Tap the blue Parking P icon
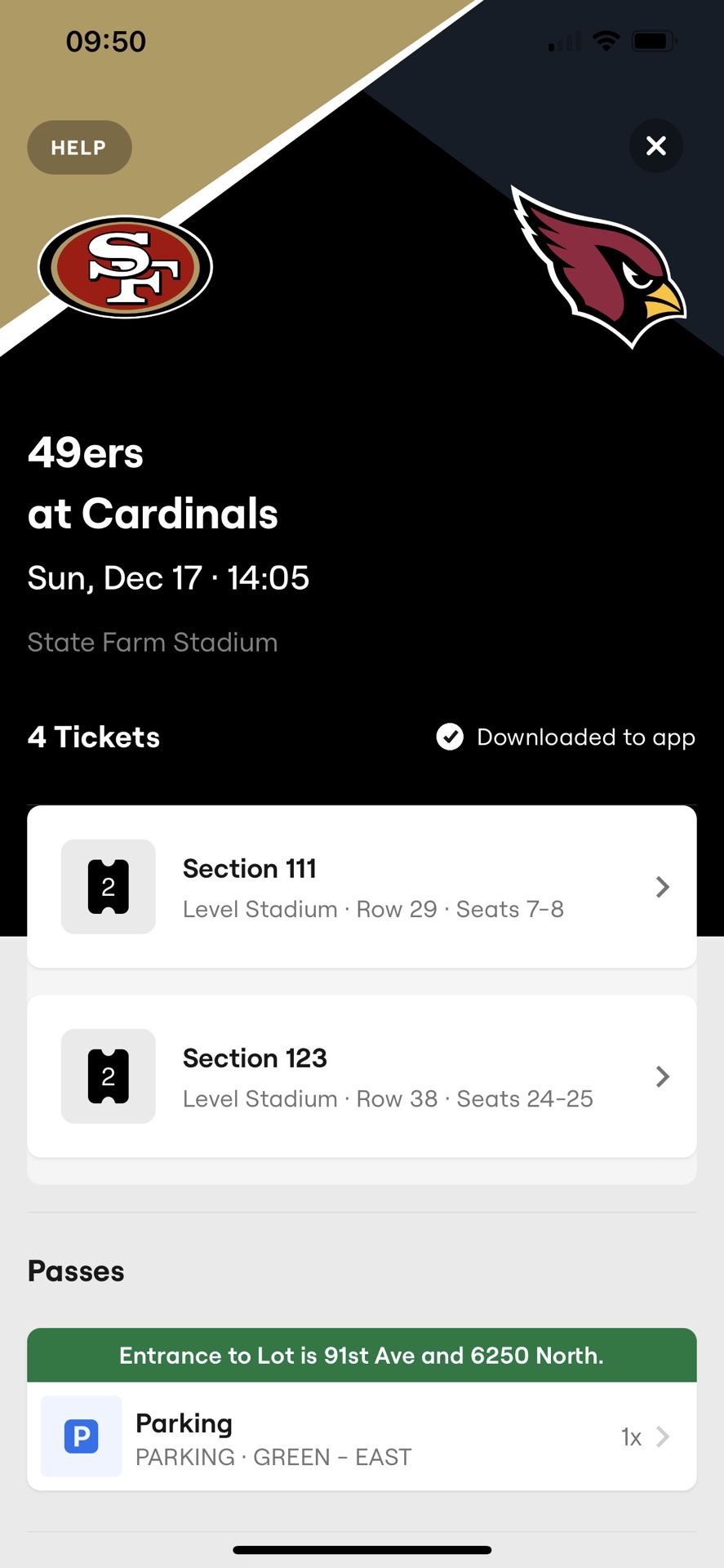Viewport: 724px width, 1568px height. coord(82,1436)
